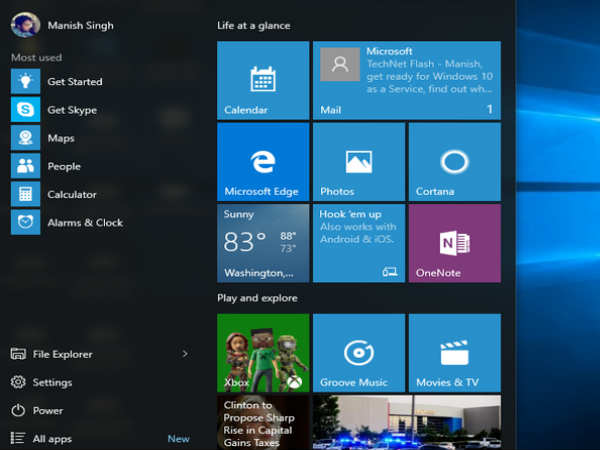This screenshot has width=600, height=450.
Task: Open the Cortana tile
Action: (455, 162)
